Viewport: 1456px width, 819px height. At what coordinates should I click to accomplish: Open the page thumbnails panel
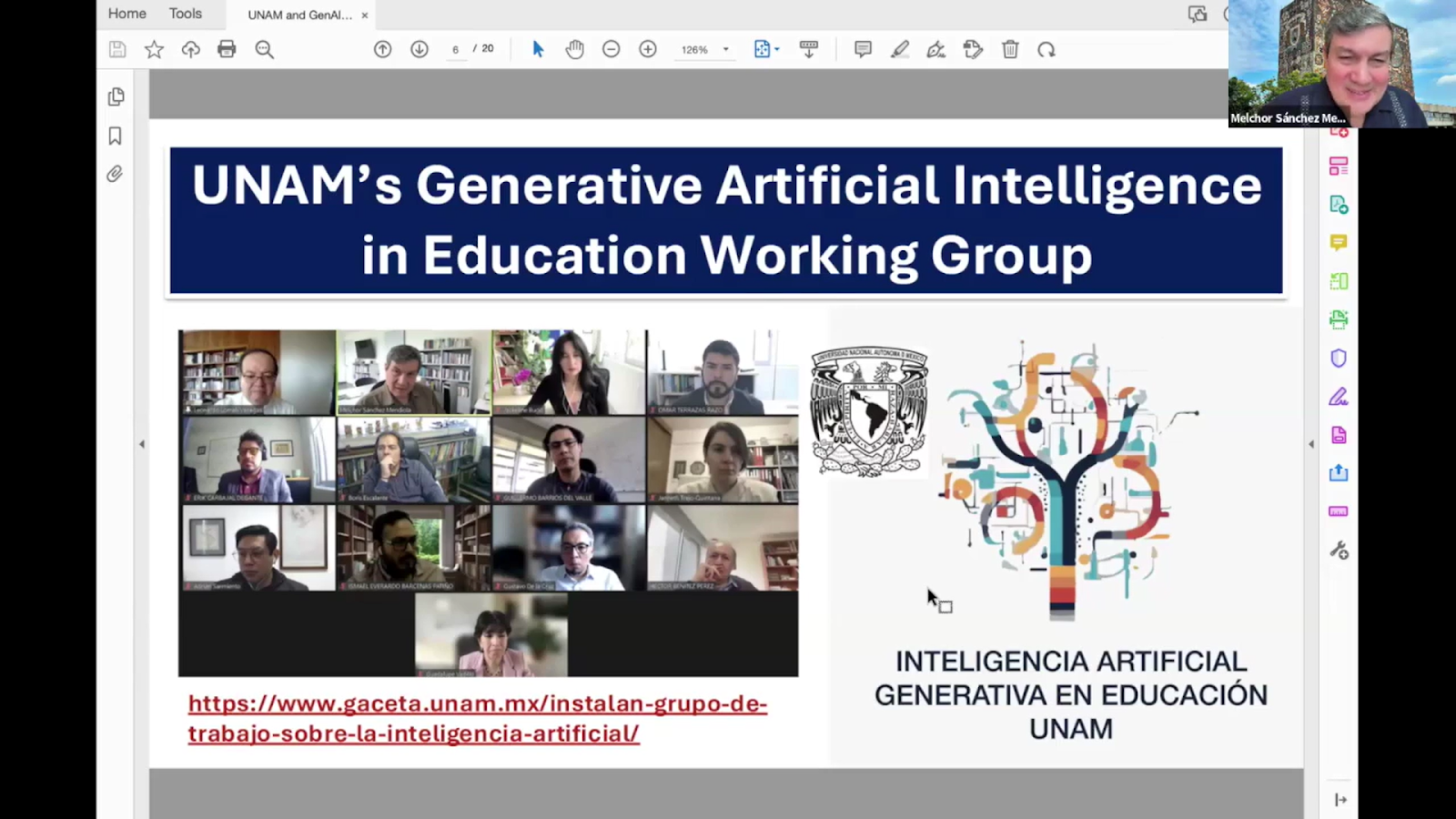[x=116, y=96]
